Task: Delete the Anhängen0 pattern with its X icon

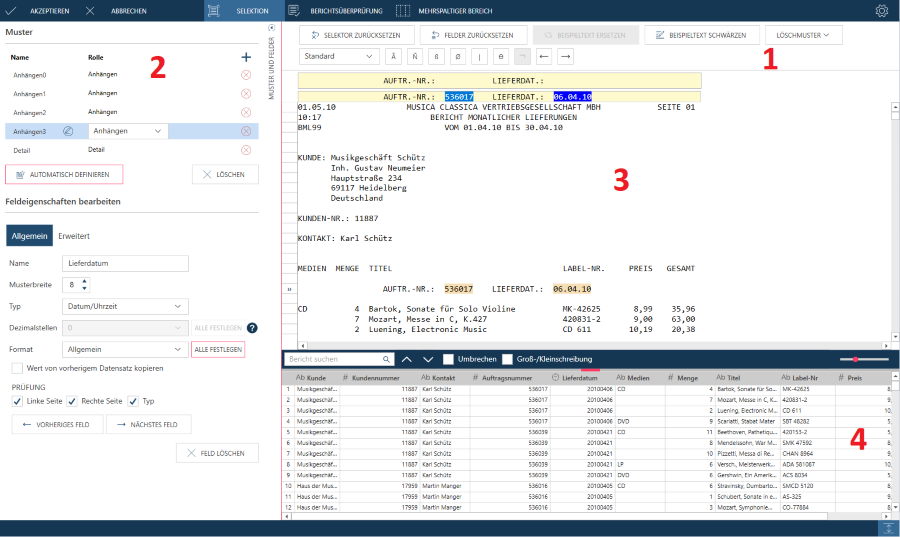Action: coord(246,75)
